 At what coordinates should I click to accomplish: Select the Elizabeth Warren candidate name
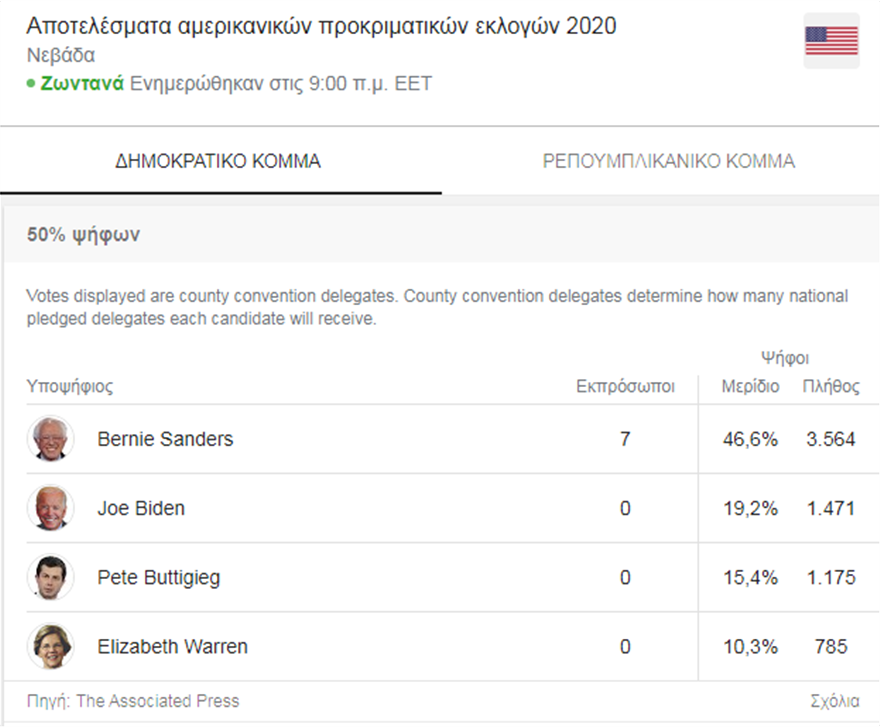coord(172,646)
